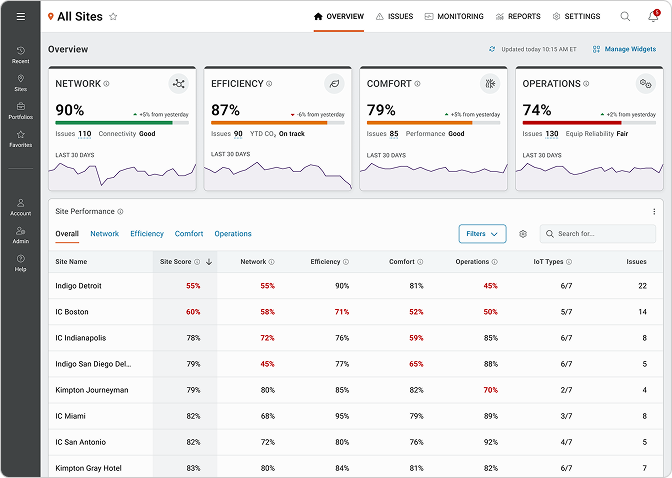Select the Comfort performance tab
This screenshot has width=672, height=478.
[189, 234]
